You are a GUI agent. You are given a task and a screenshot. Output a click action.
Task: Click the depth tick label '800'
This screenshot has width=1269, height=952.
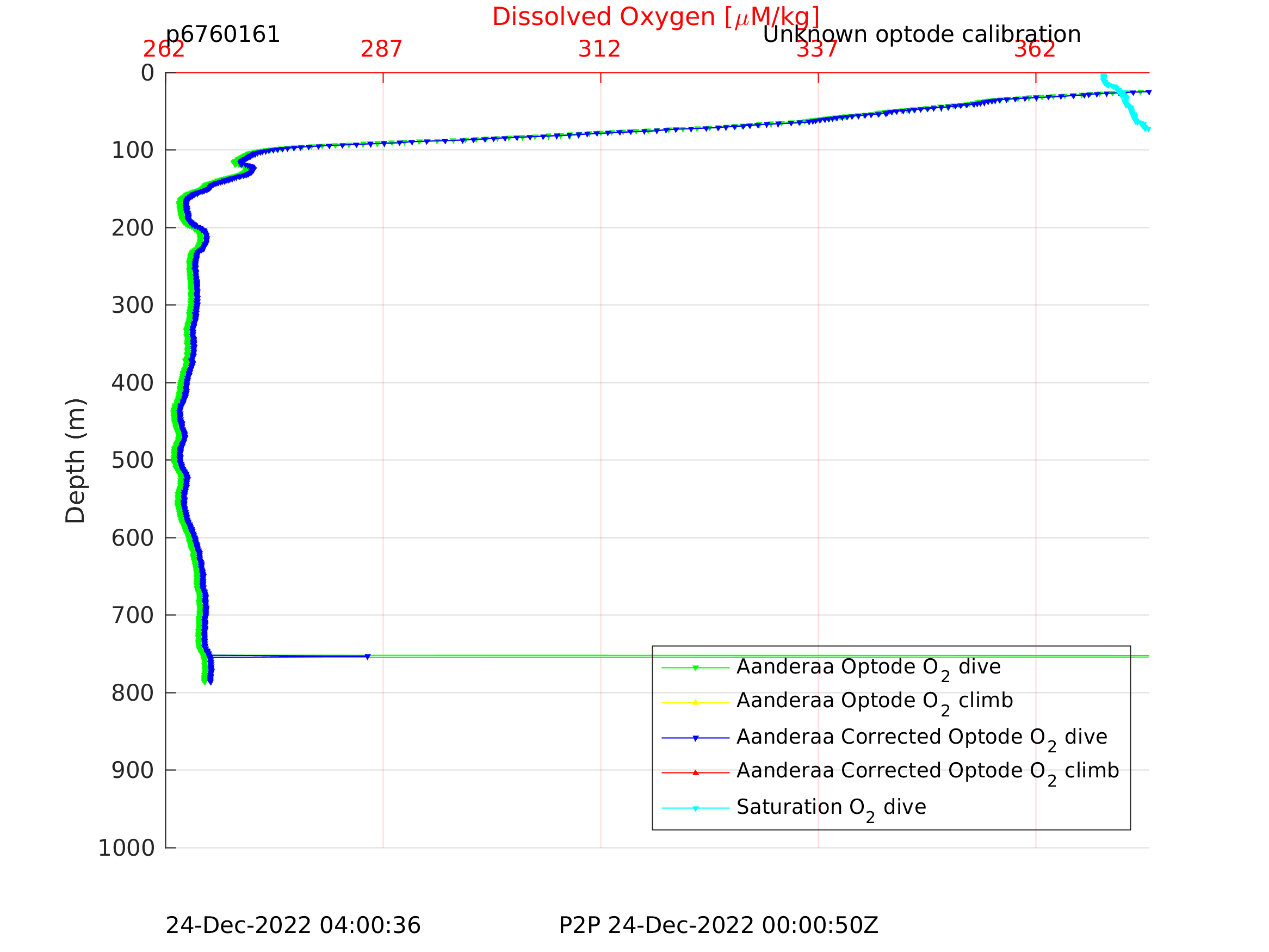pos(133,693)
